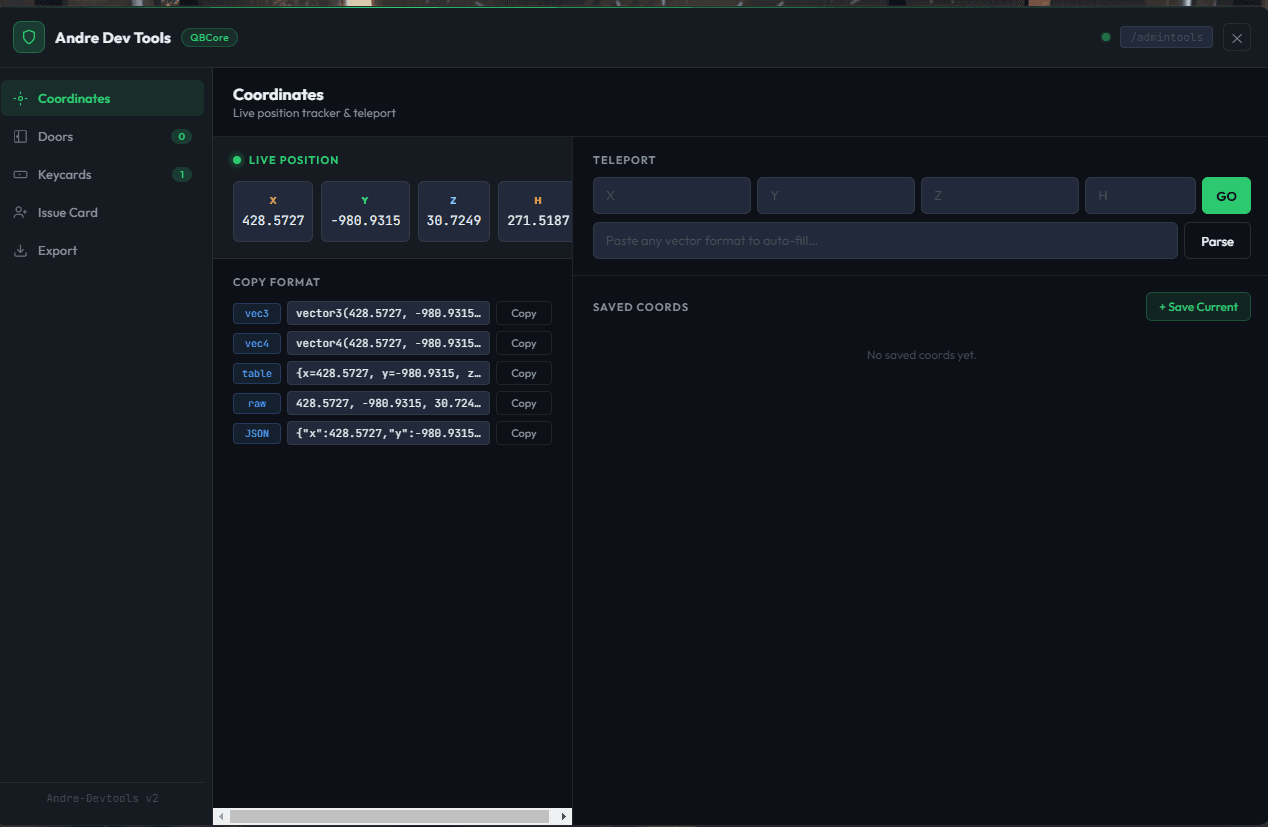1268x827 pixels.
Task: Click the scrollbar right arrow
Action: point(564,816)
